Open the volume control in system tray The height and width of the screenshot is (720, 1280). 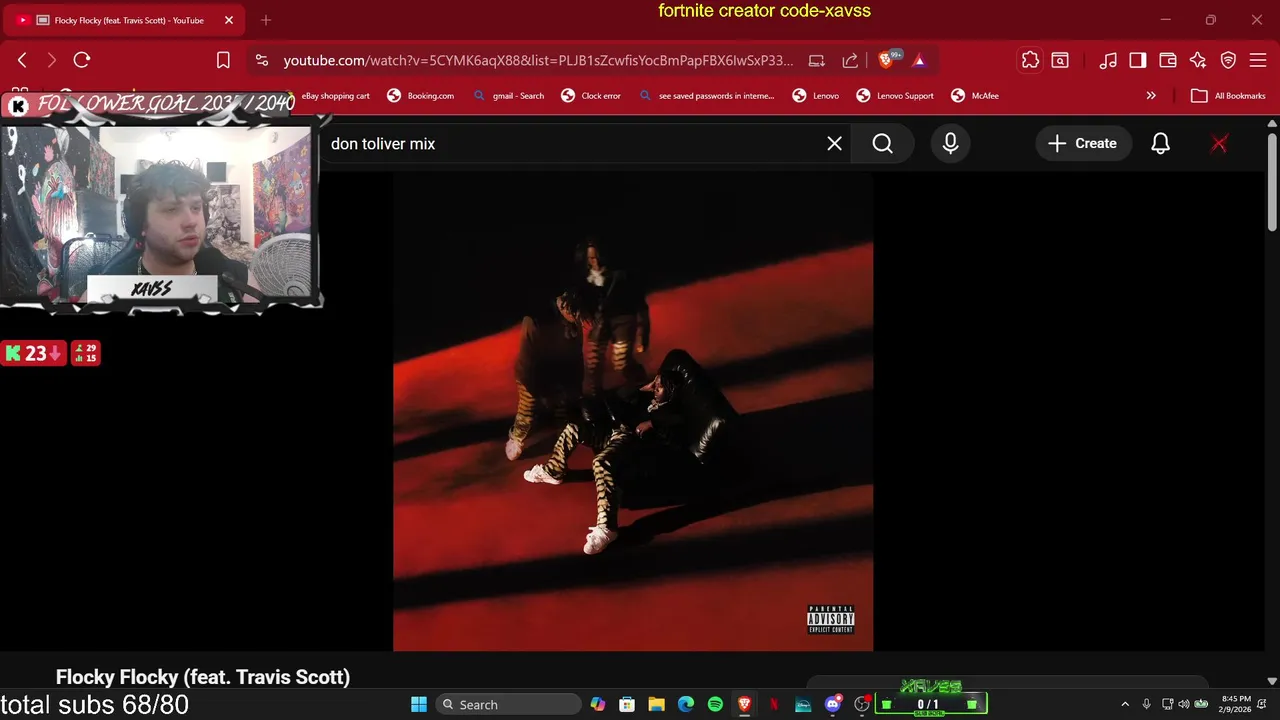(x=1184, y=704)
